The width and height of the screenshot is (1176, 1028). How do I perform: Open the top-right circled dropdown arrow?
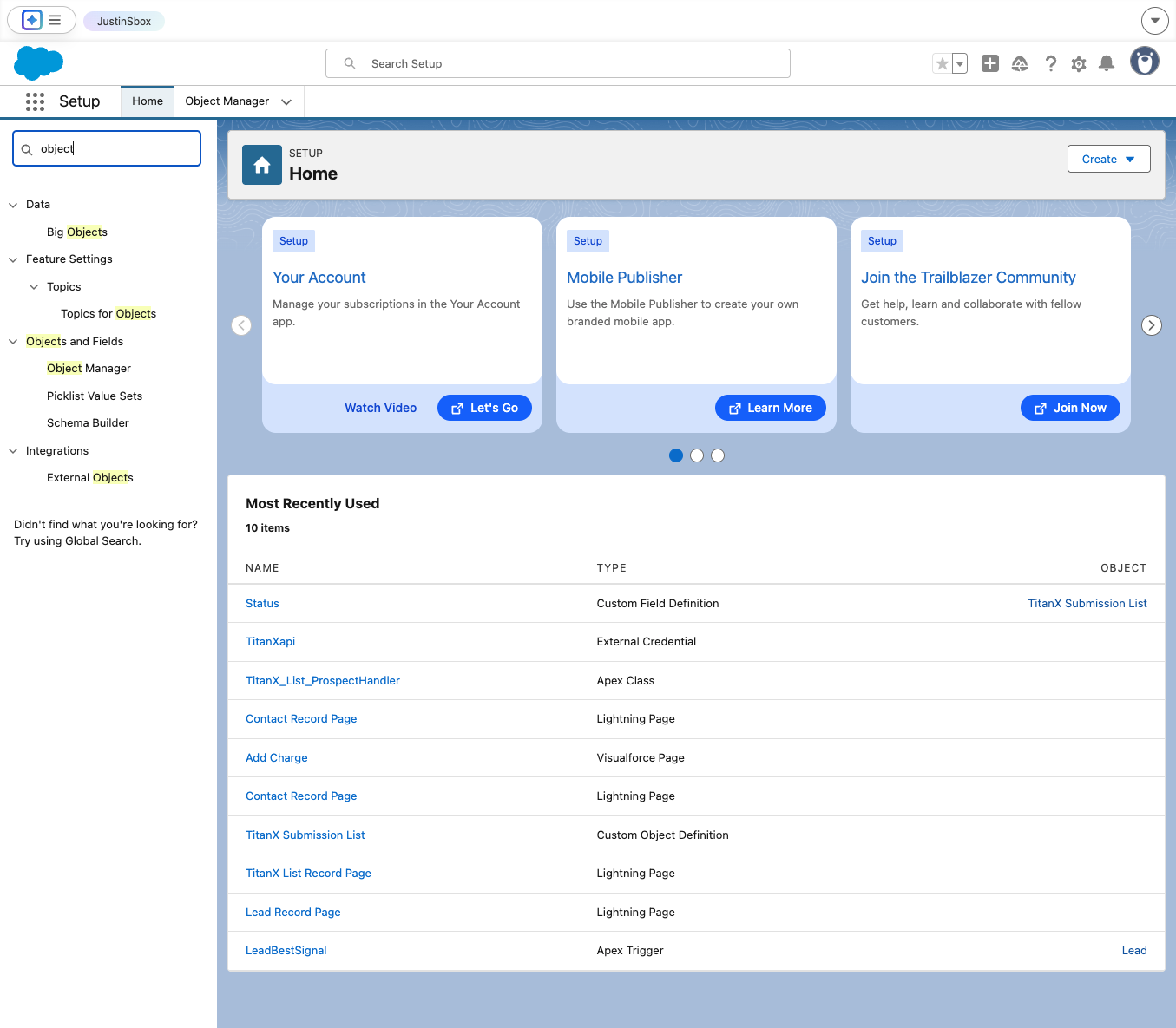click(1154, 20)
